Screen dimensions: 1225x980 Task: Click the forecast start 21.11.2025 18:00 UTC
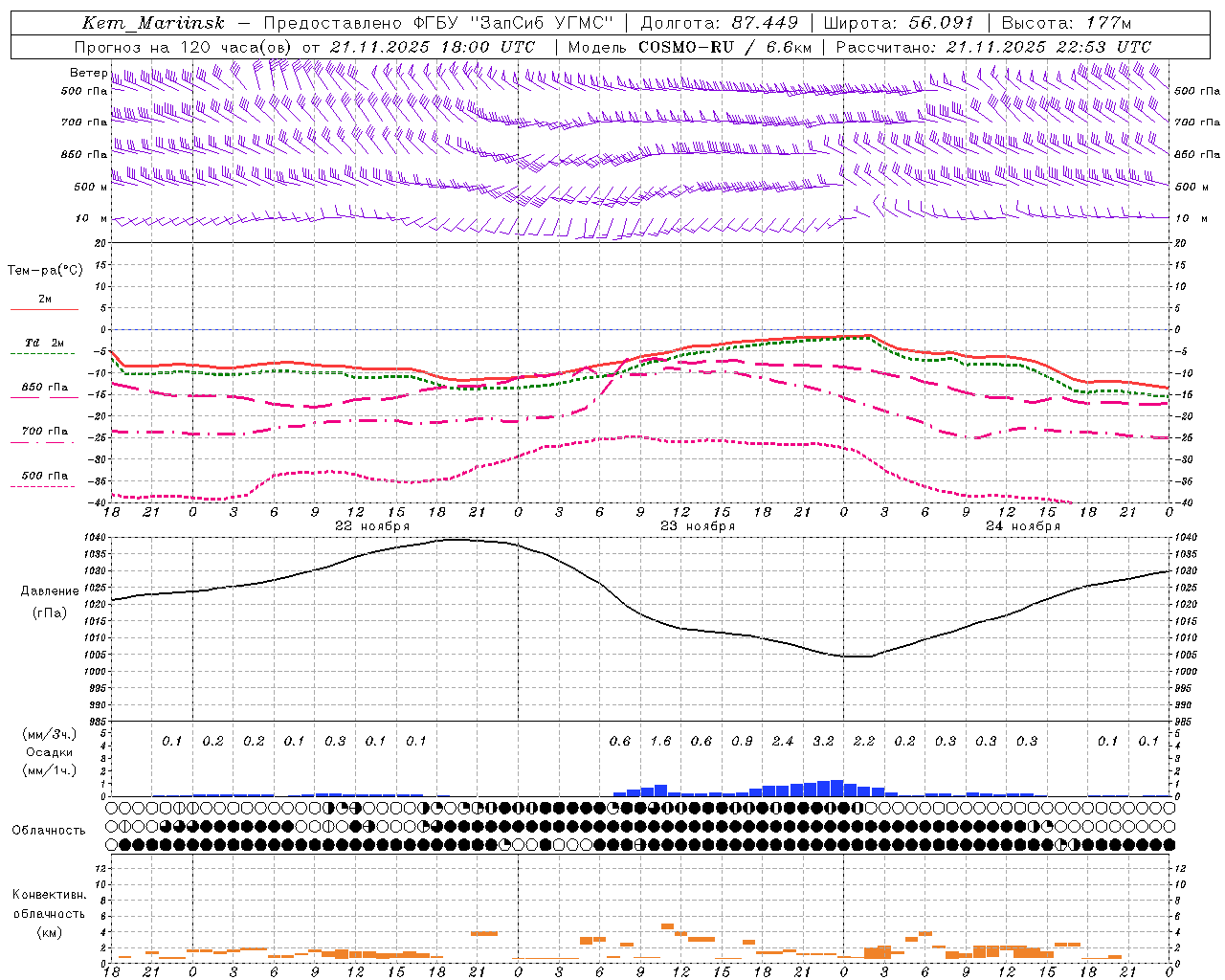pos(433,47)
